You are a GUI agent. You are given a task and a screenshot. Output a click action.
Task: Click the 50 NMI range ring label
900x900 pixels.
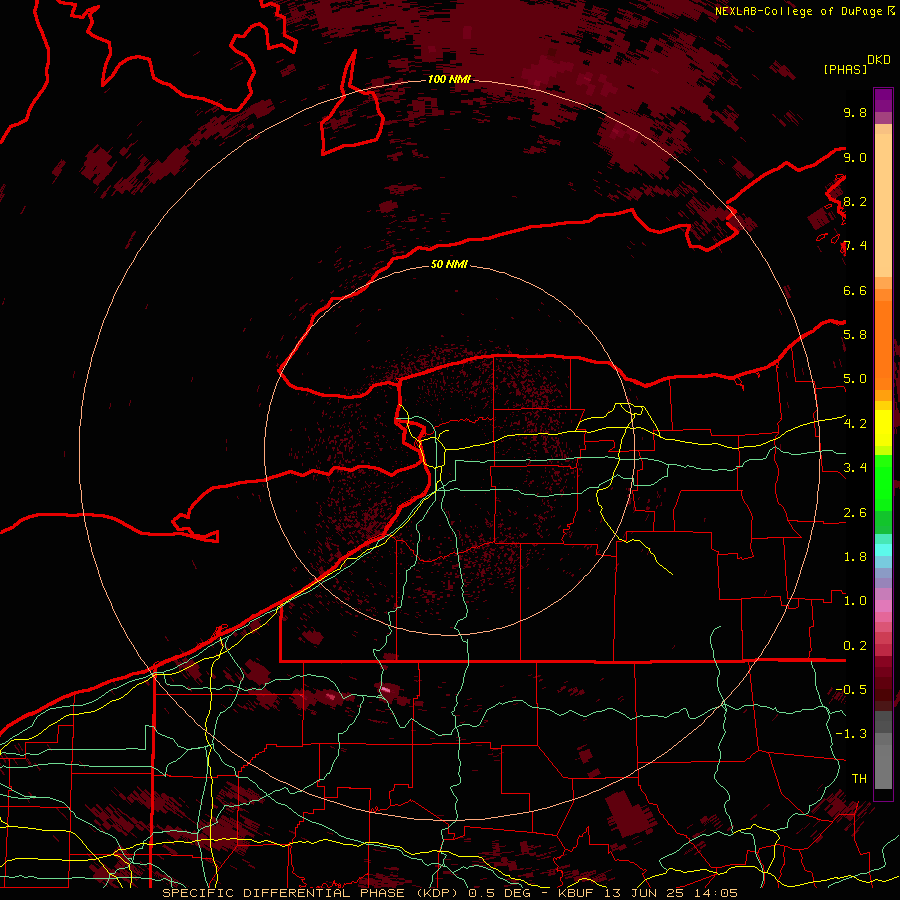tap(449, 264)
